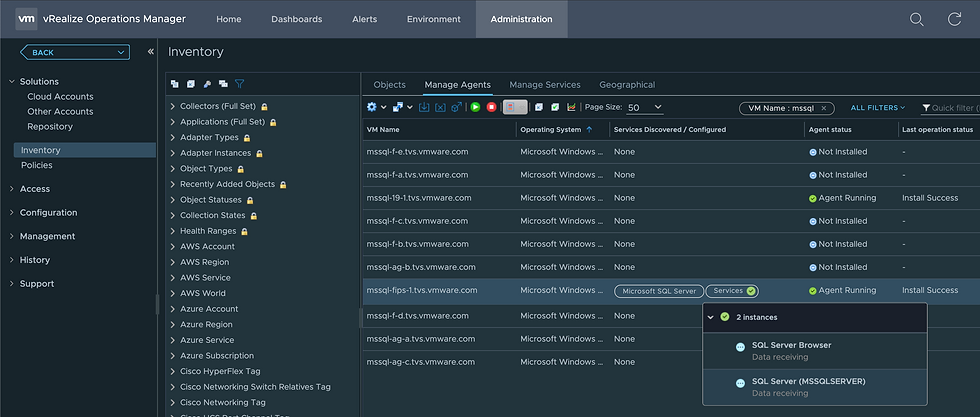Select the mssql-19-1.tvs.vmware.com row

(671, 198)
